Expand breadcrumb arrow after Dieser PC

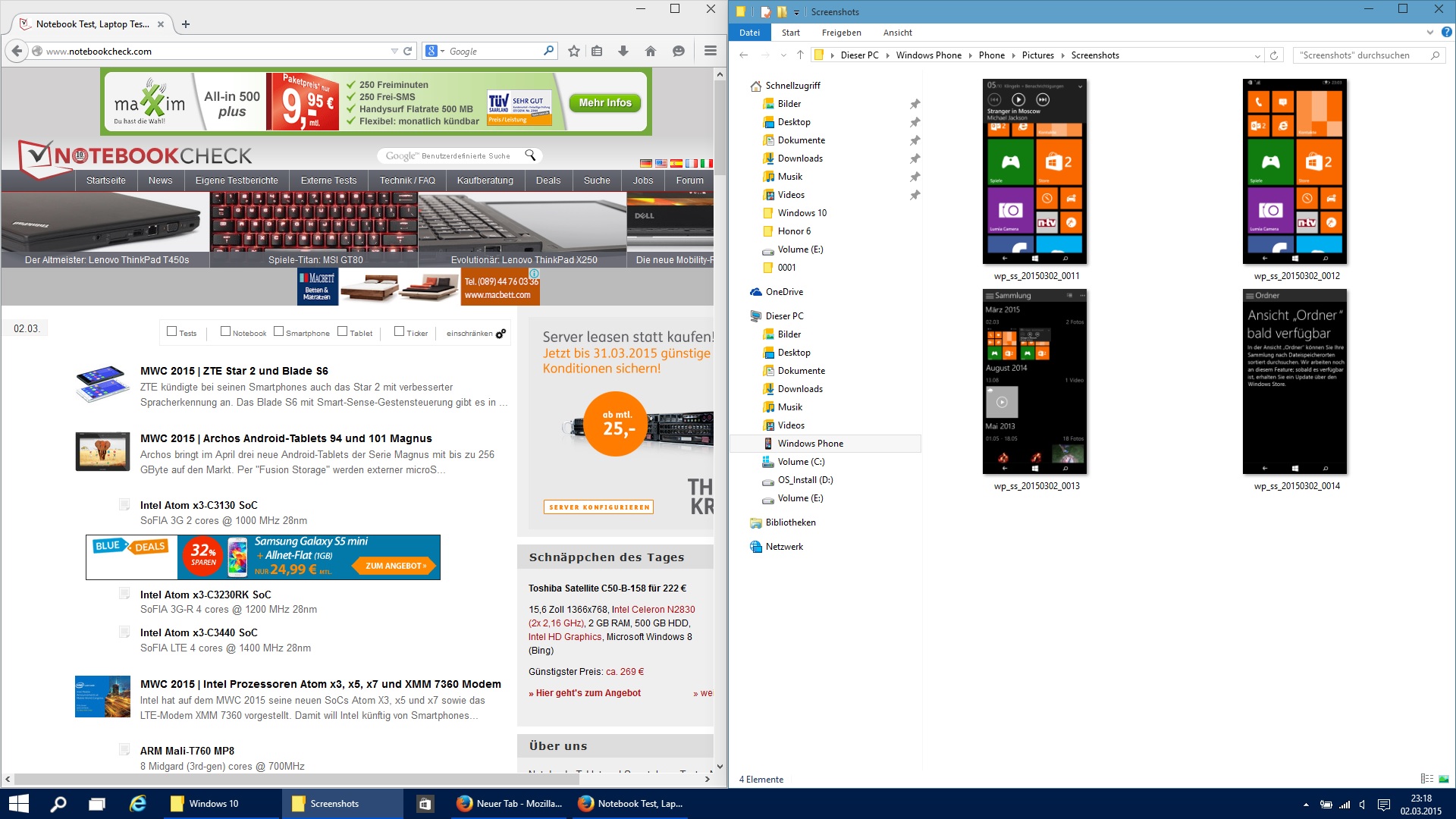coord(887,55)
